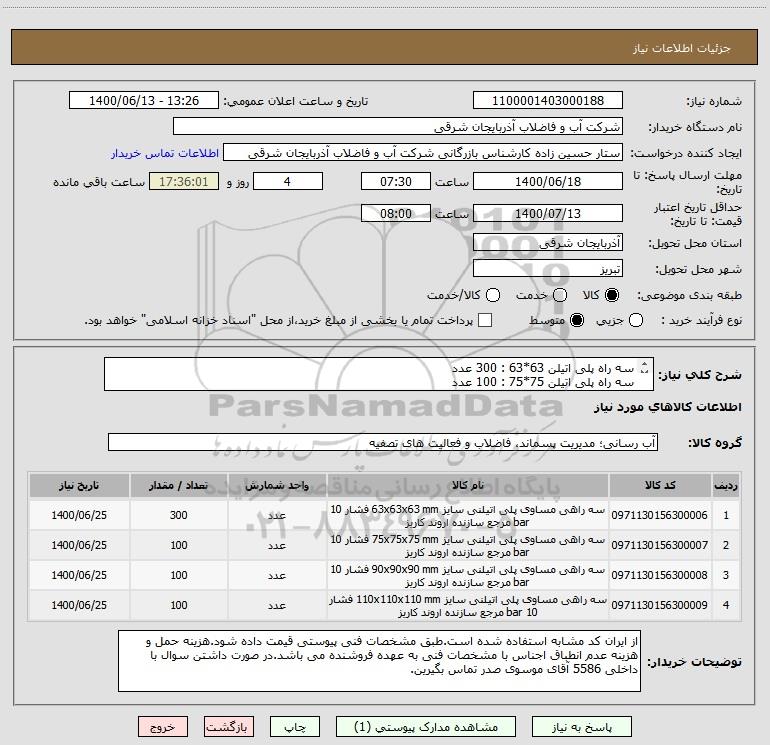Select the متوسط purchase type radio

pyautogui.click(x=577, y=321)
